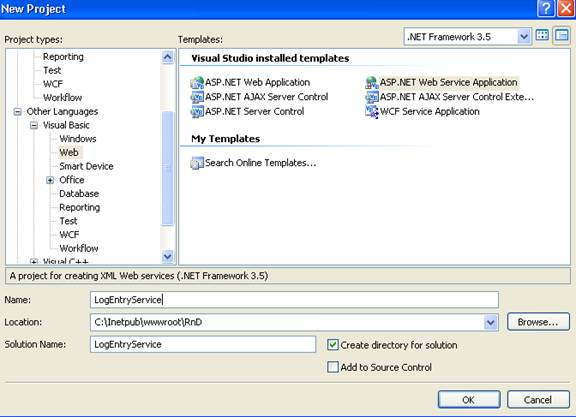The height and width of the screenshot is (417, 576).
Task: Switch templates to small icons view
Action: coord(562,36)
